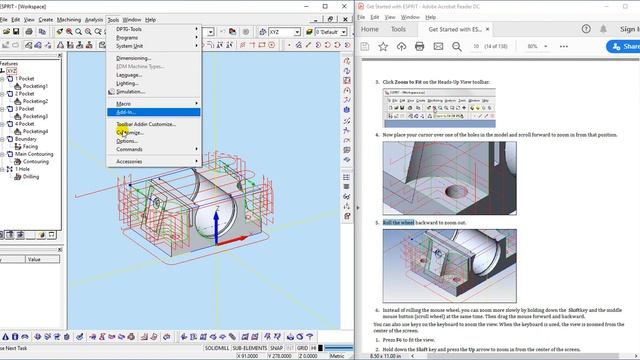
Task: Close the Get Started with ES... document tab
Action: pos(487,29)
